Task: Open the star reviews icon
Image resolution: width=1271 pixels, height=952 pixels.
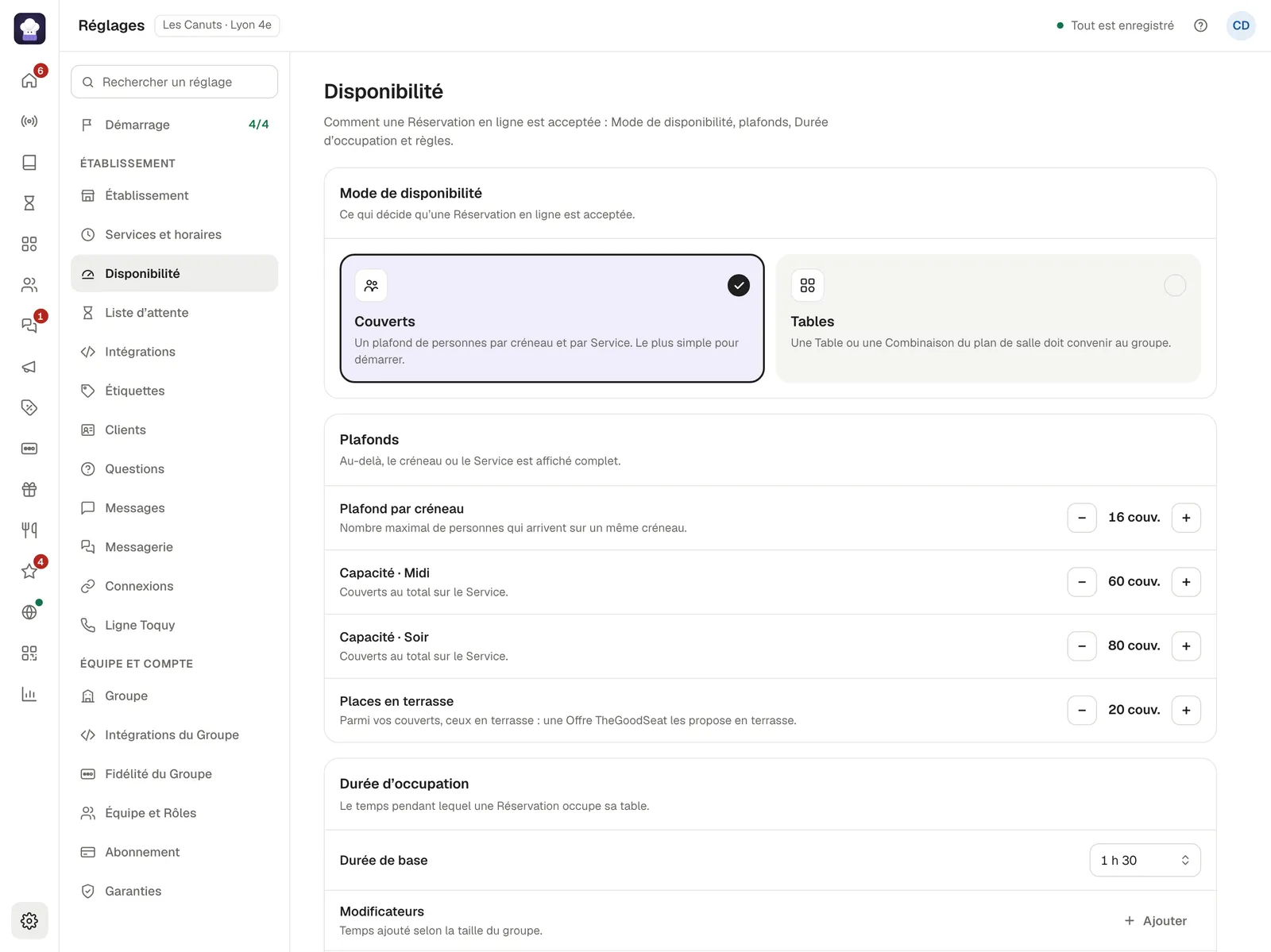Action: (29, 571)
